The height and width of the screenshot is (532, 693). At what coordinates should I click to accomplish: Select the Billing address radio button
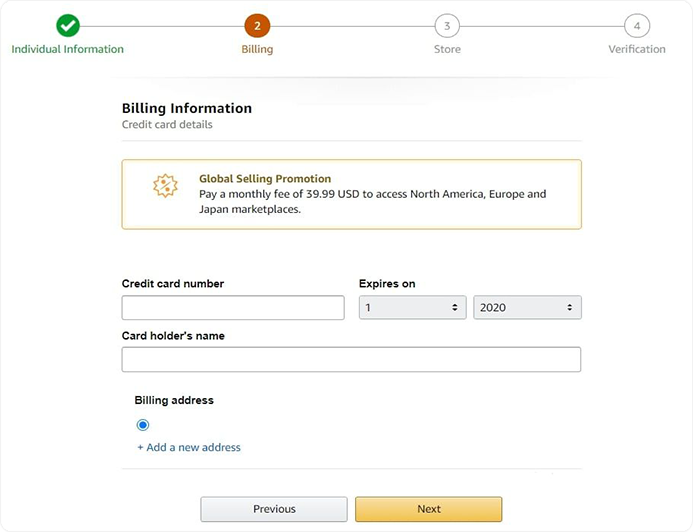tap(143, 425)
